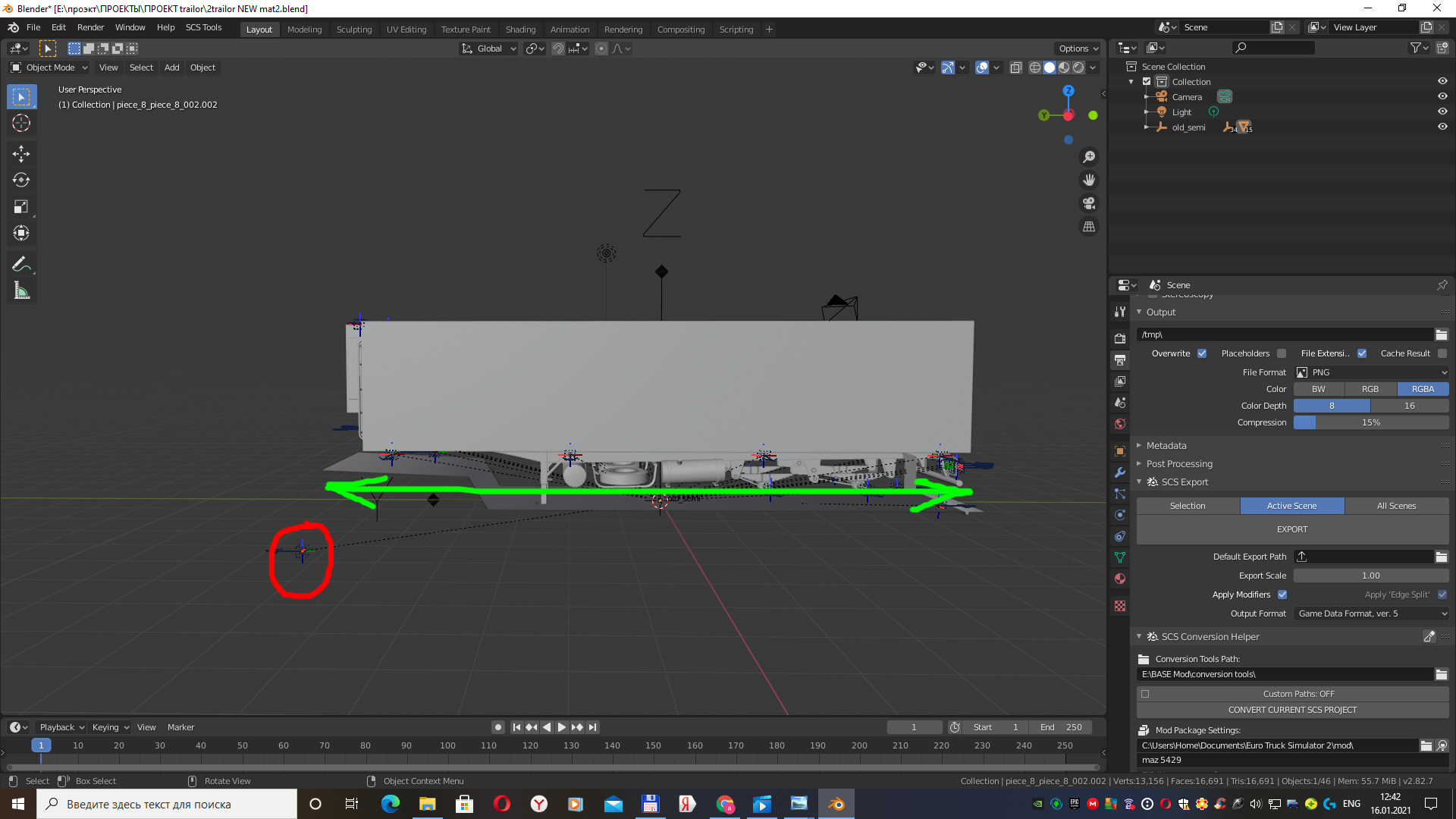Click the pan view hand gizmo
The image size is (1456, 819).
1089,180
